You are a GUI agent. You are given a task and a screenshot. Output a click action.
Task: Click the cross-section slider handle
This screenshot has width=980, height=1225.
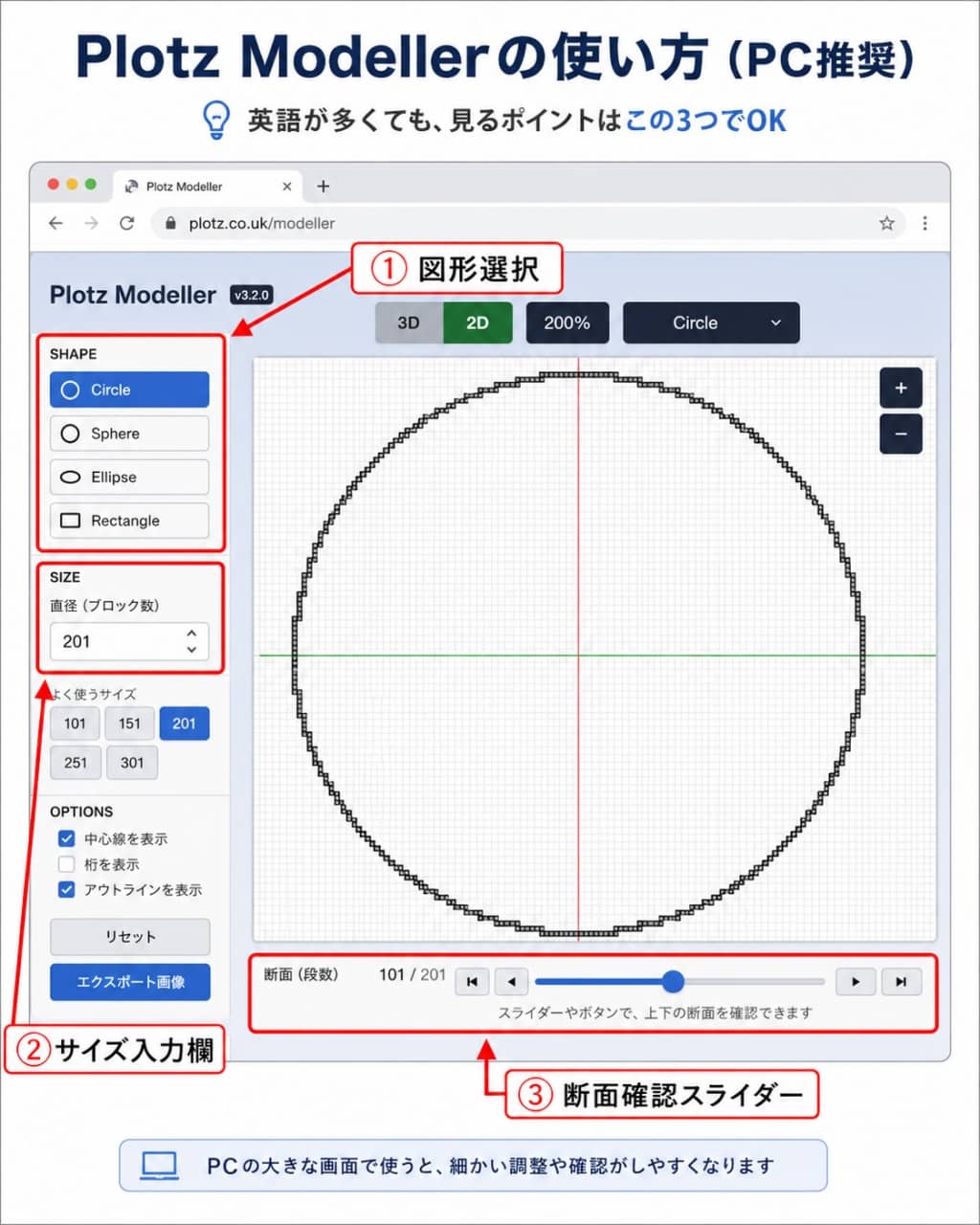tap(673, 982)
